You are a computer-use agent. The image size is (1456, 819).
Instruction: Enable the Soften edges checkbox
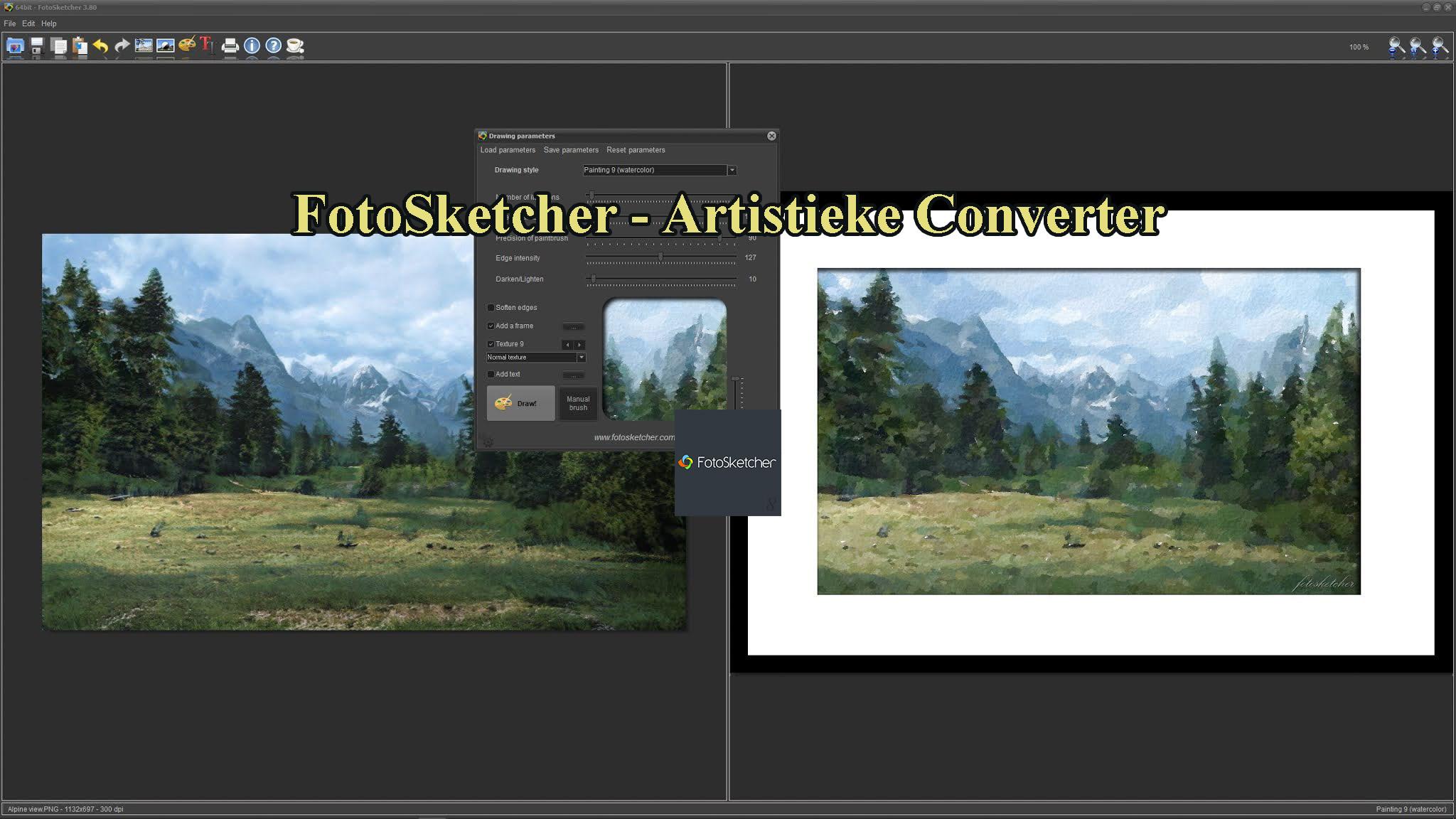491,308
